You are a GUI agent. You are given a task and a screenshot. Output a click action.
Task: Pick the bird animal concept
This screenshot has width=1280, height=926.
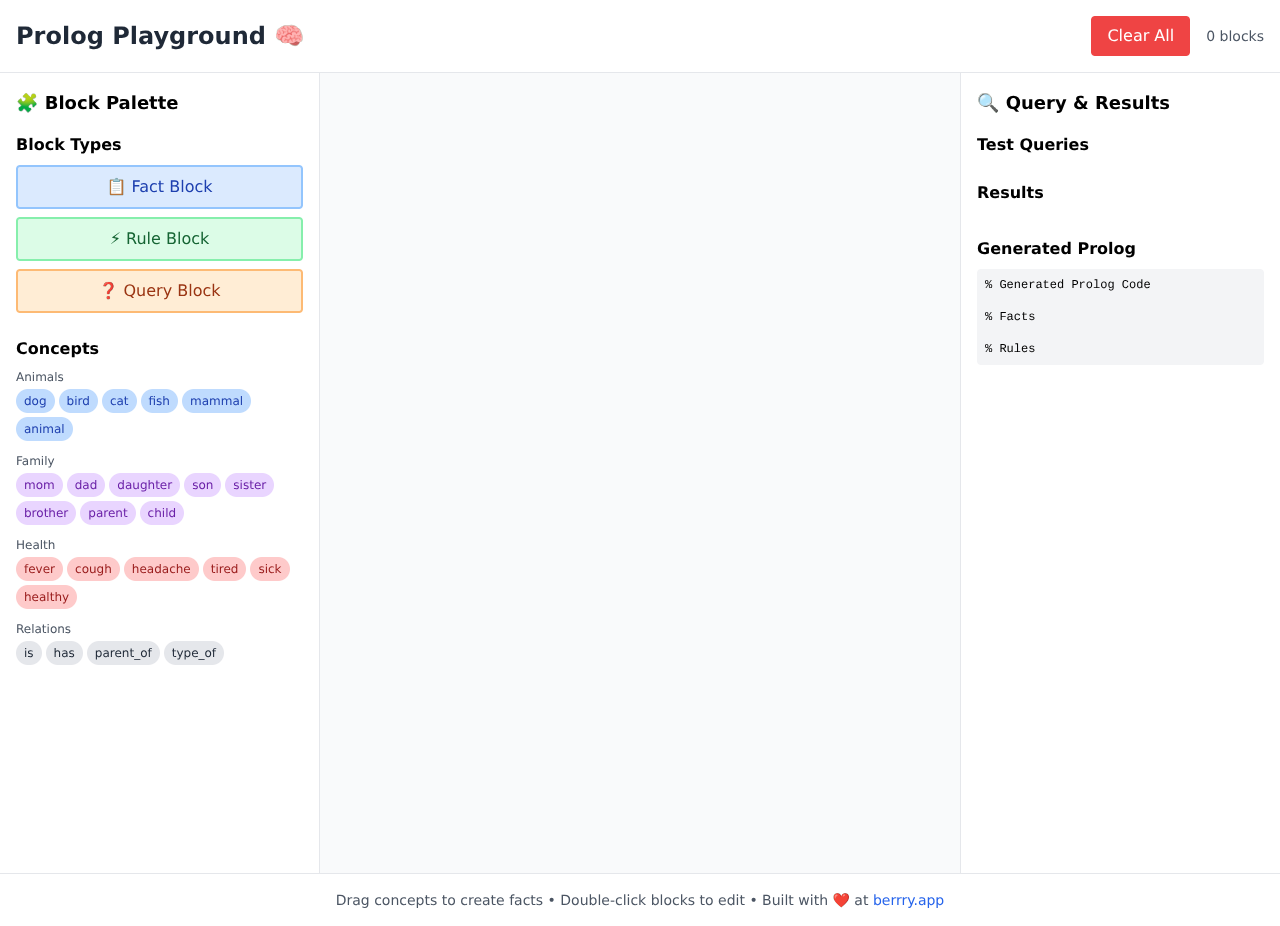[78, 401]
